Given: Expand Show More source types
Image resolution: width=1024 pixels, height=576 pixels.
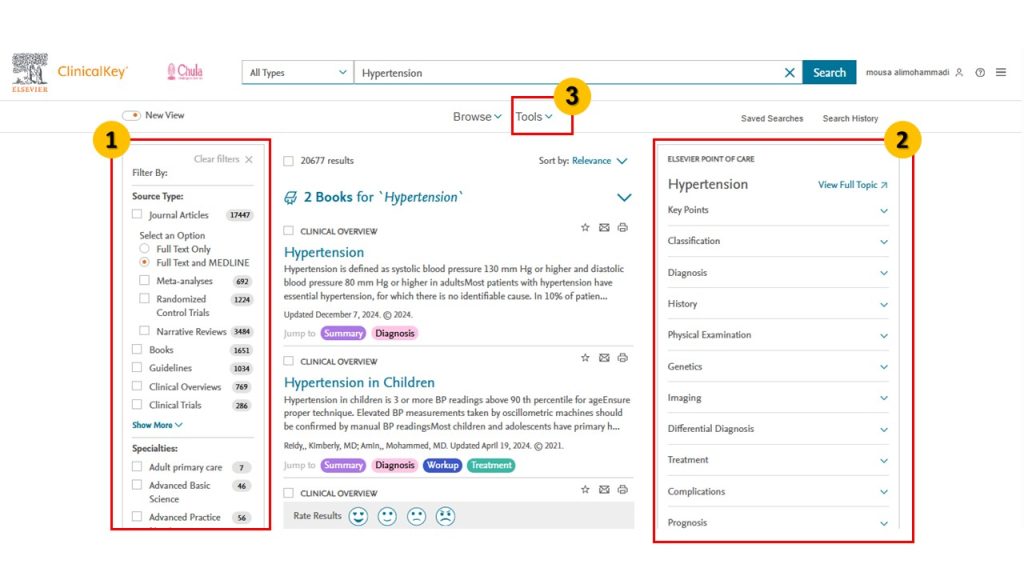Looking at the screenshot, I should 157,424.
